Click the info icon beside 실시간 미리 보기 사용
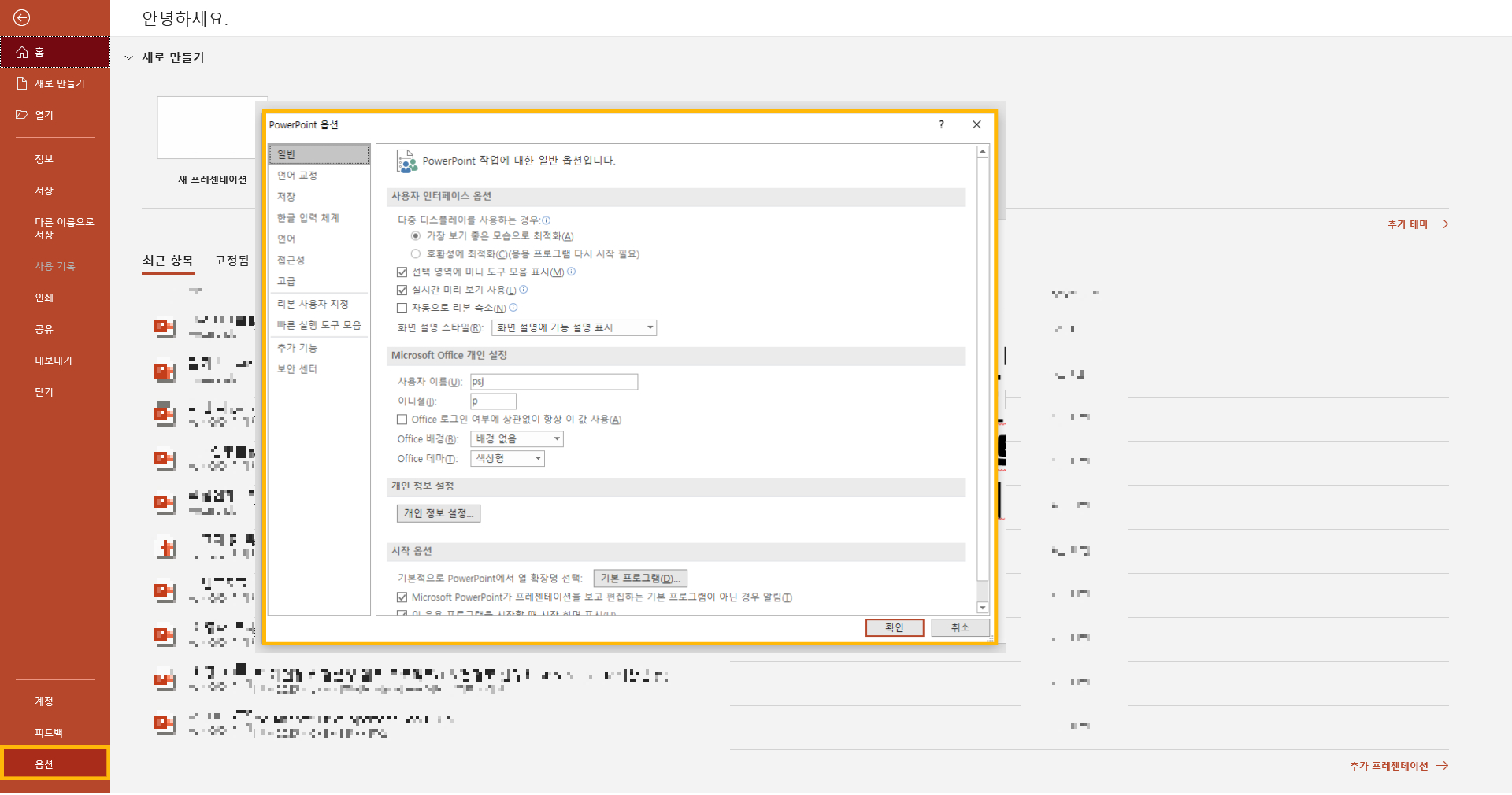1512x795 pixels. point(524,290)
